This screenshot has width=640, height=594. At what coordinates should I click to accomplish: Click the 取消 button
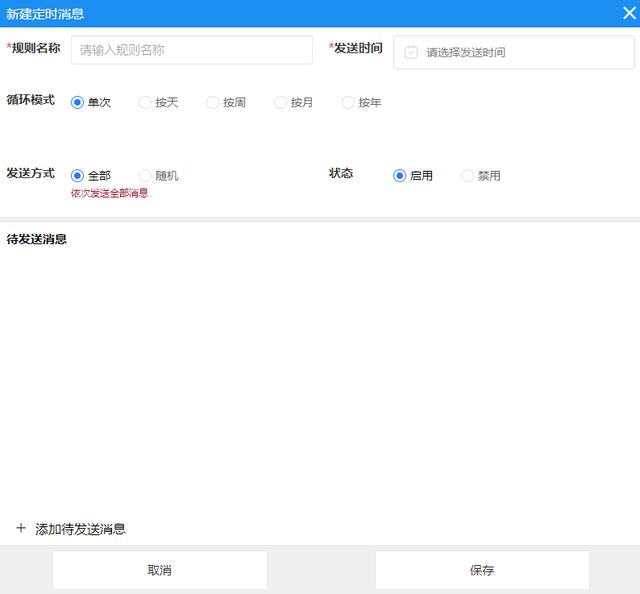coord(160,570)
